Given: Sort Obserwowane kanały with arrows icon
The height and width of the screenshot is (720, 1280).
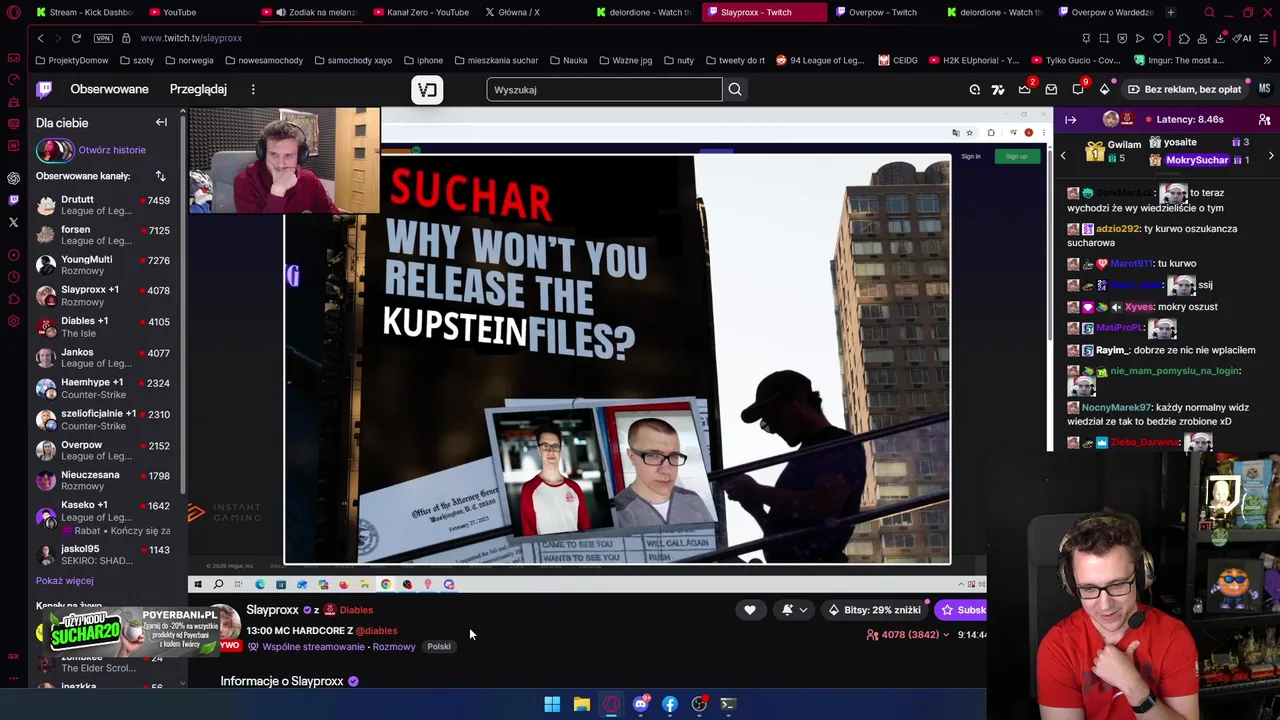Looking at the screenshot, I should pyautogui.click(x=160, y=176).
